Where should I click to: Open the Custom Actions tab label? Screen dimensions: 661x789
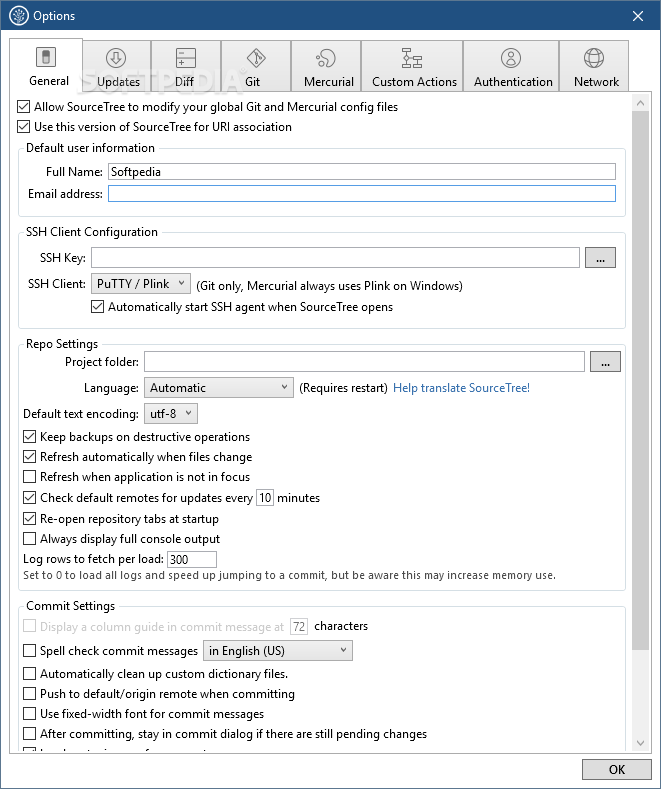pyautogui.click(x=415, y=82)
